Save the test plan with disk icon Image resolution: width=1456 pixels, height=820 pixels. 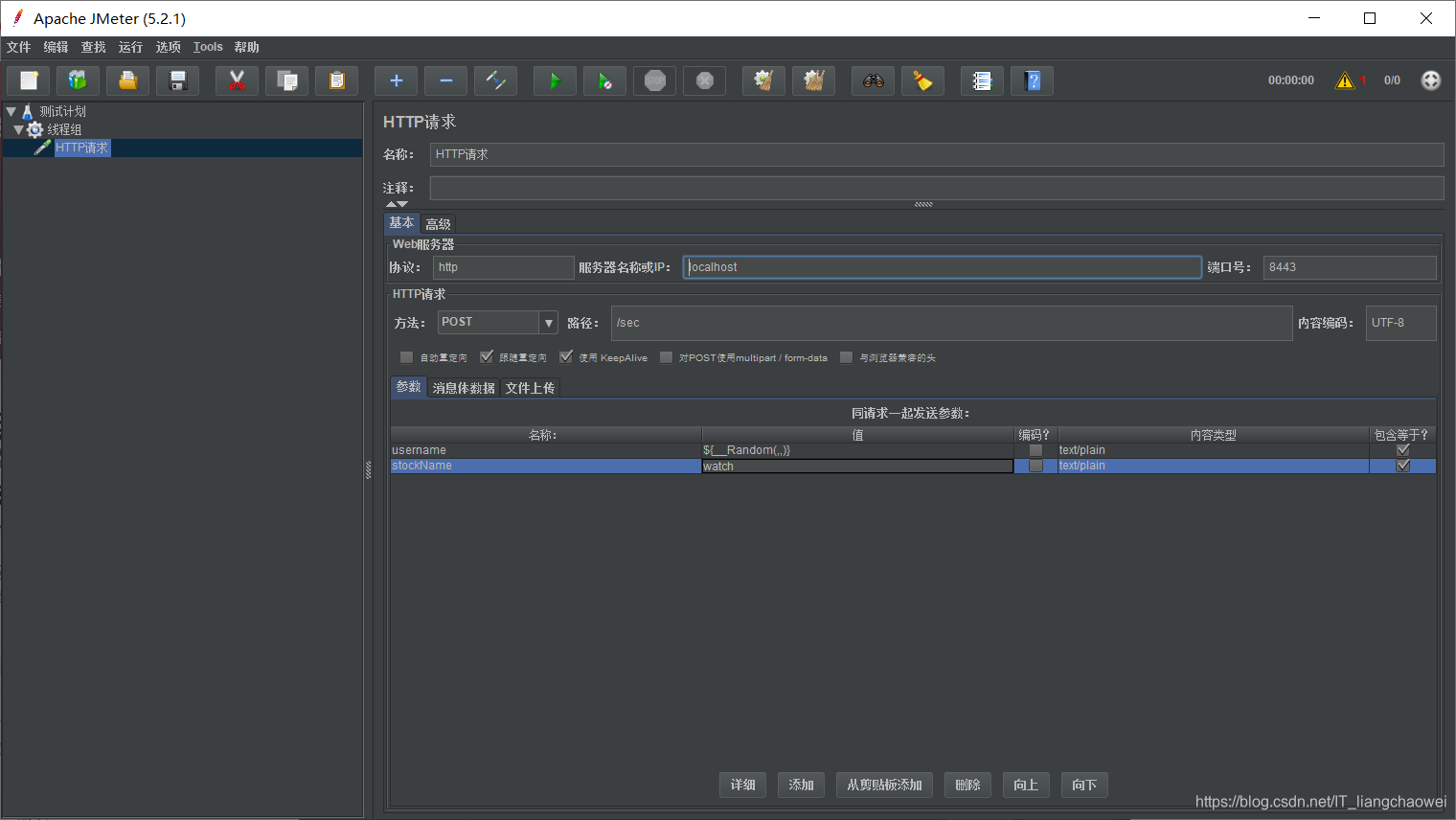177,81
